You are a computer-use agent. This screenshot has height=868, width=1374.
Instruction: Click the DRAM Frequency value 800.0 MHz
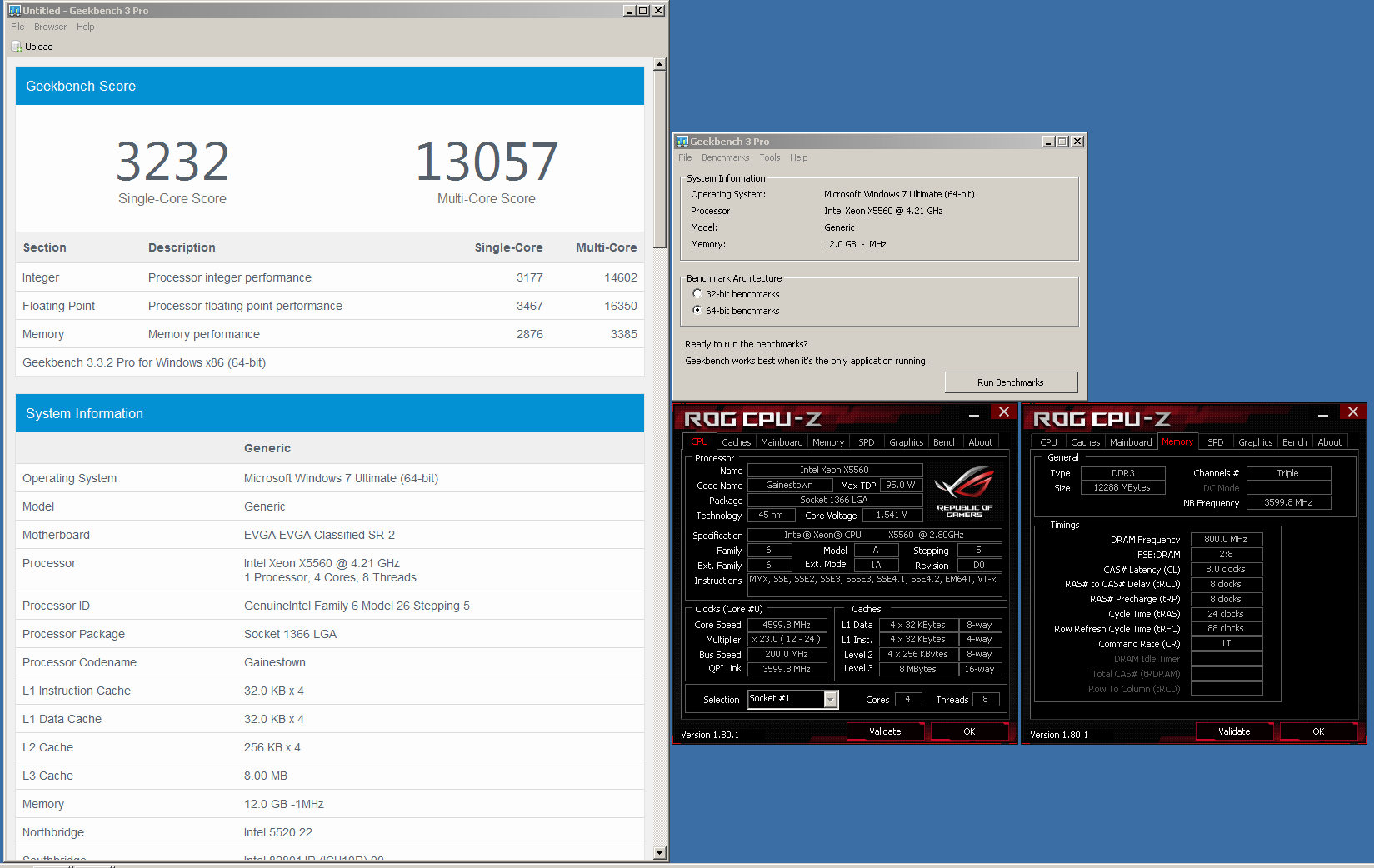[x=1226, y=540]
